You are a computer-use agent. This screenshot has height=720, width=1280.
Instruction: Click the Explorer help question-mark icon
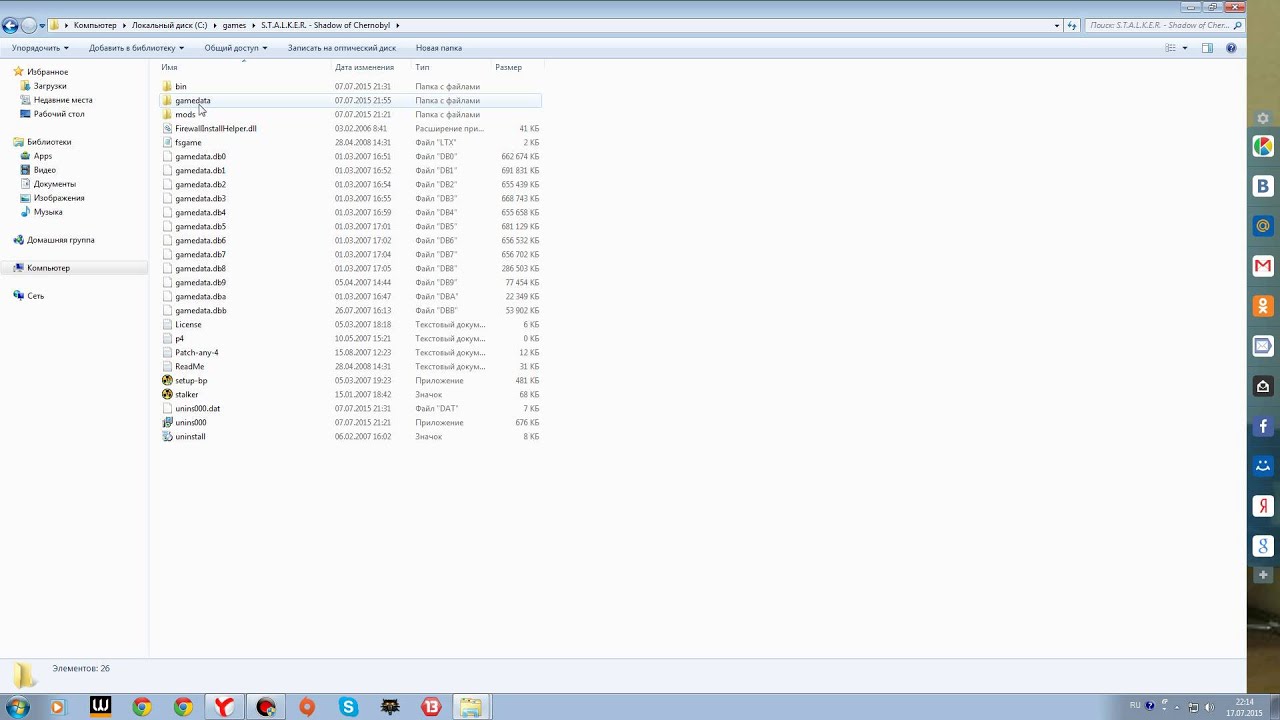1231,48
